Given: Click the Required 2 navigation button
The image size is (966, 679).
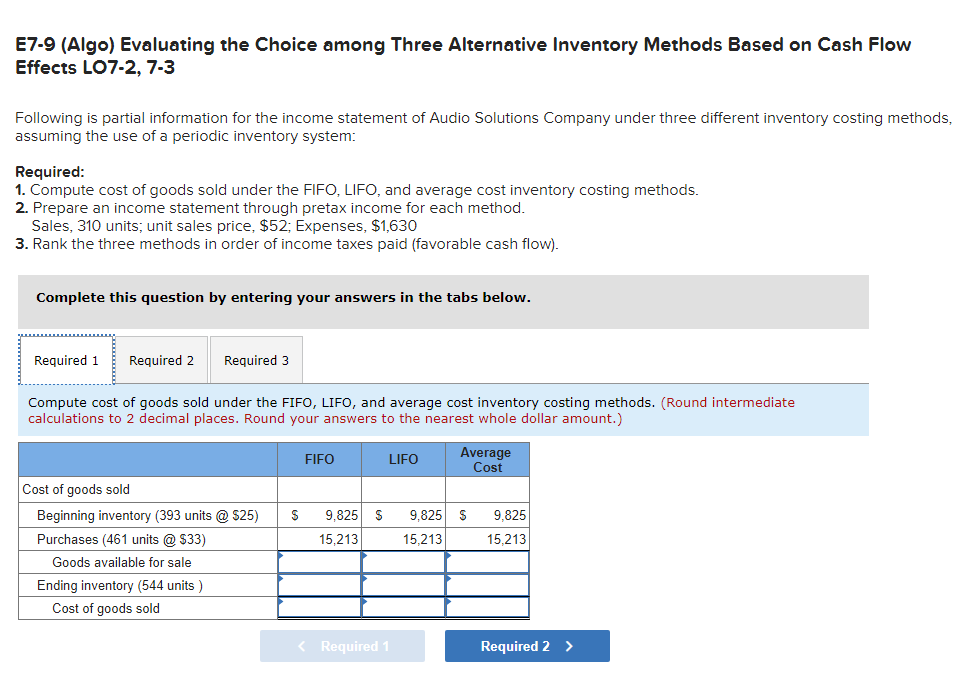Looking at the screenshot, I should tap(527, 646).
